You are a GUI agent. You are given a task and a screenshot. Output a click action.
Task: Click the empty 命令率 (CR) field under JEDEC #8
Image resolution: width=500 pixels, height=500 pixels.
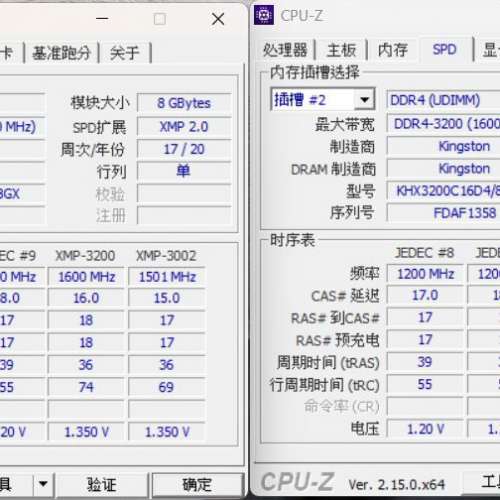tap(425, 407)
